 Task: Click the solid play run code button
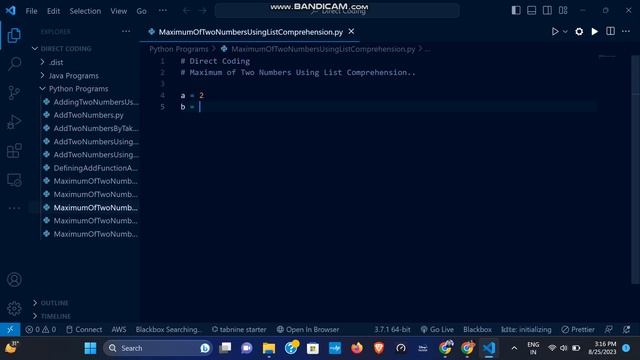click(x=595, y=31)
